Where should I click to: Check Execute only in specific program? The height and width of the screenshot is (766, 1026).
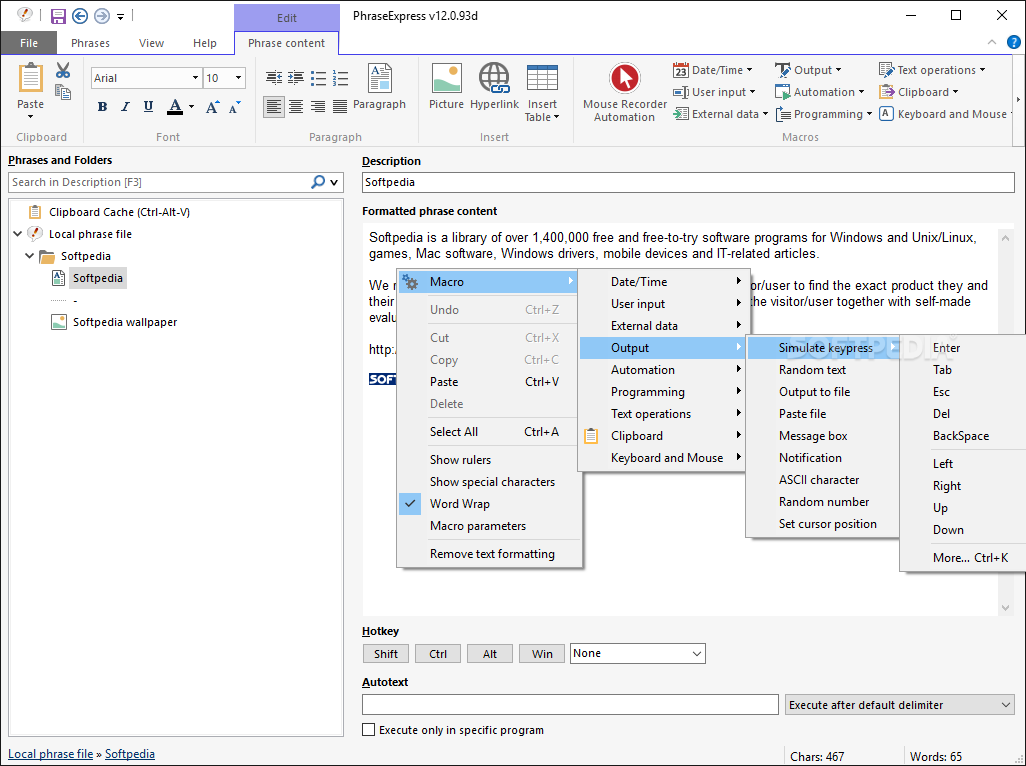[x=369, y=730]
